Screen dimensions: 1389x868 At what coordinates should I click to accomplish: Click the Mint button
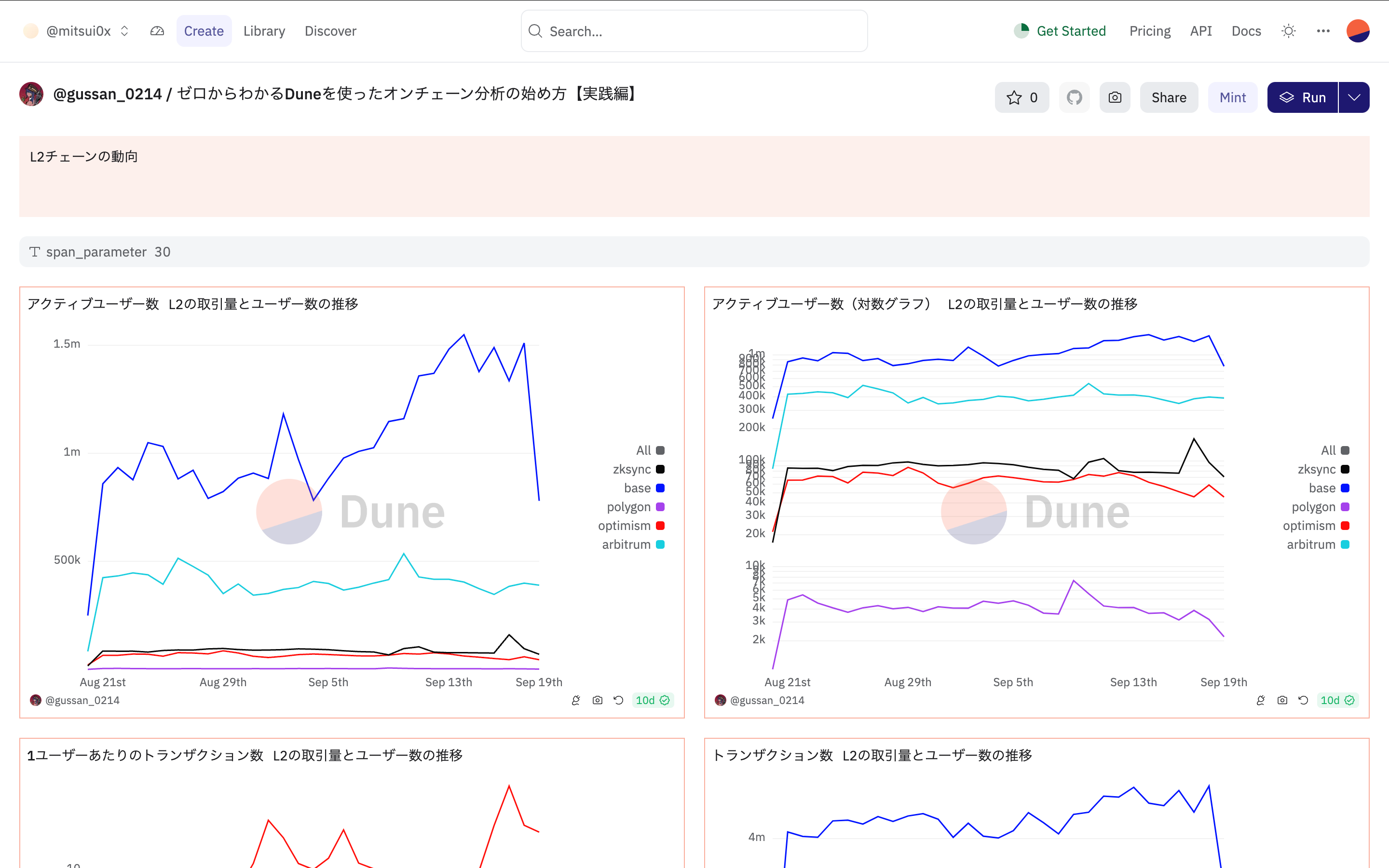coord(1232,97)
